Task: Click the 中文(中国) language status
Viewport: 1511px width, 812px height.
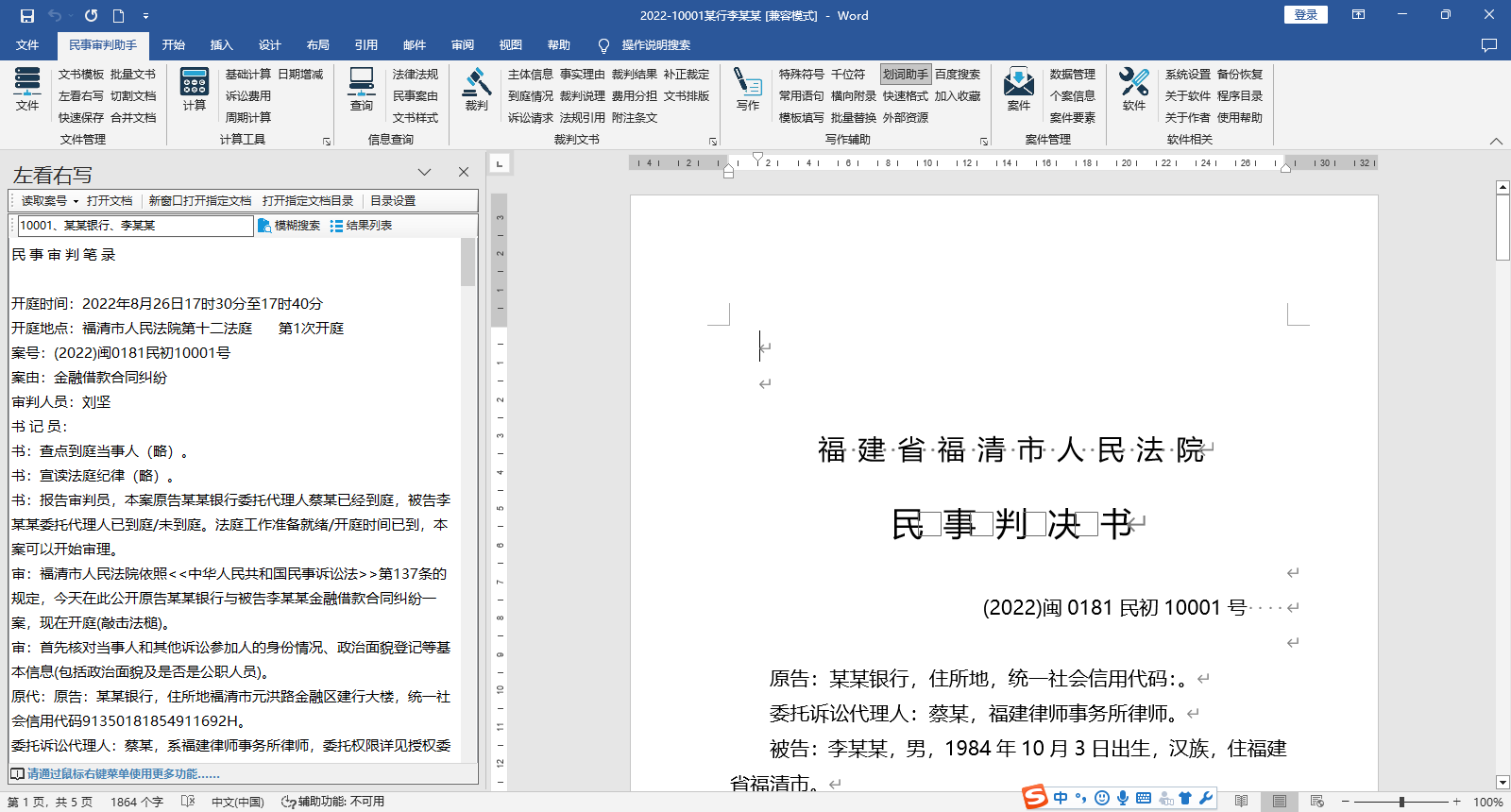Action: pyautogui.click(x=238, y=802)
